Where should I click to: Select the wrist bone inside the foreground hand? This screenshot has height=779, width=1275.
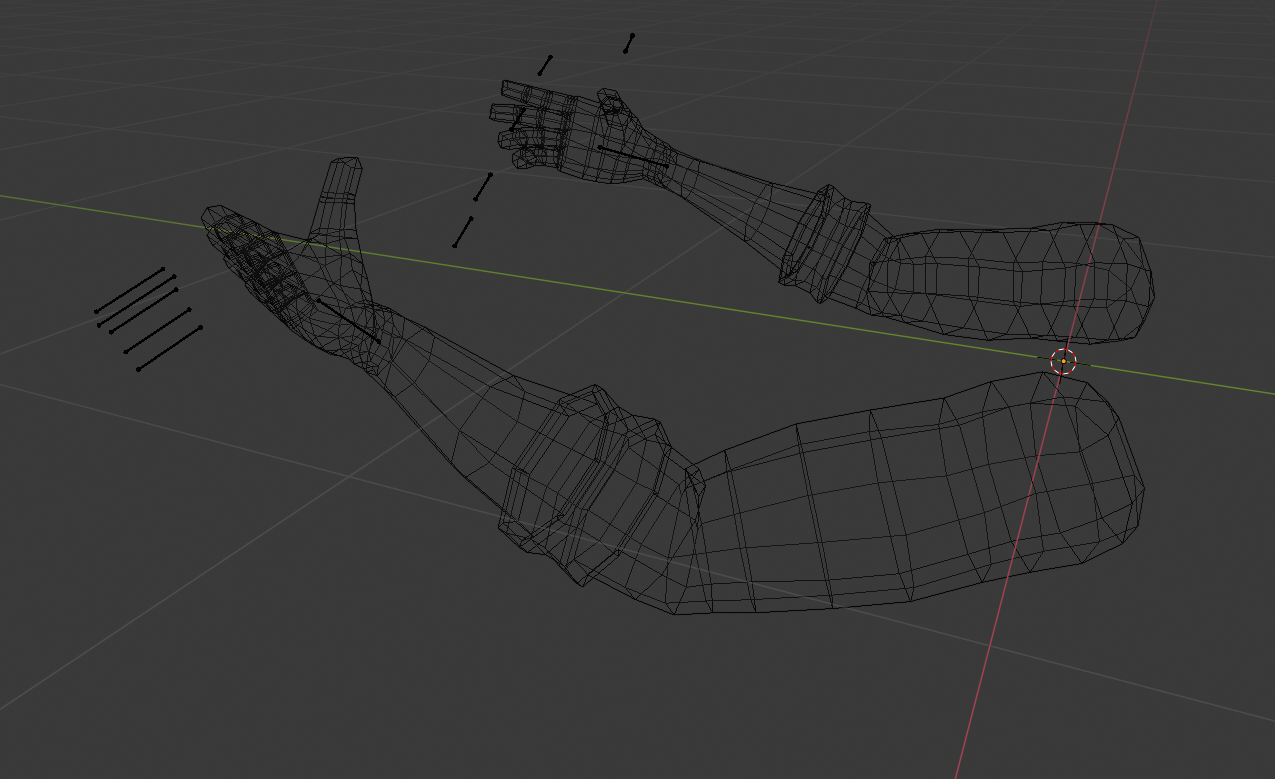[x=349, y=321]
